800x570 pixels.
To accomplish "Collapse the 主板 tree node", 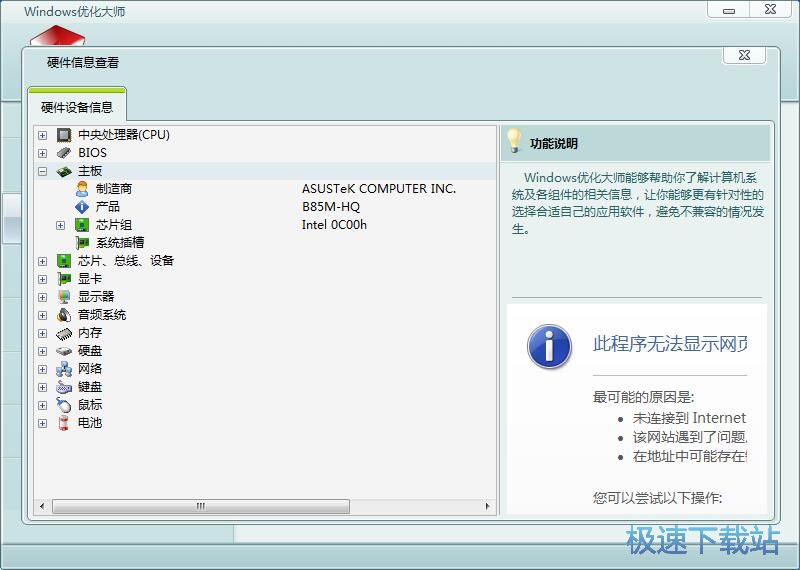I will [x=42, y=171].
